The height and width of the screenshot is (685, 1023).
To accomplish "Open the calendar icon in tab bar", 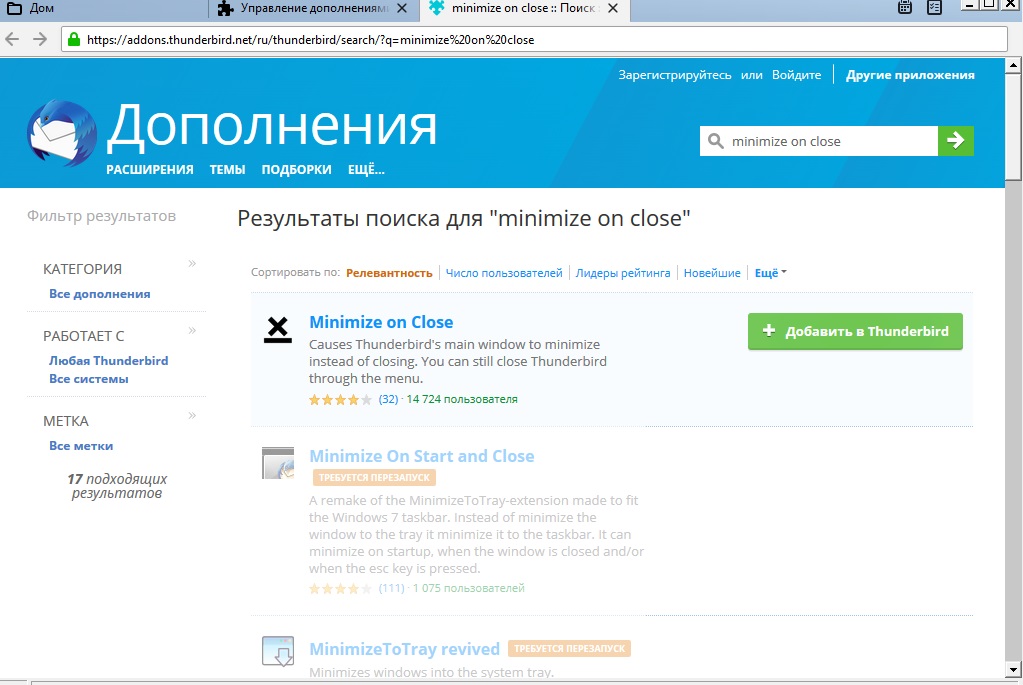I will click(904, 8).
